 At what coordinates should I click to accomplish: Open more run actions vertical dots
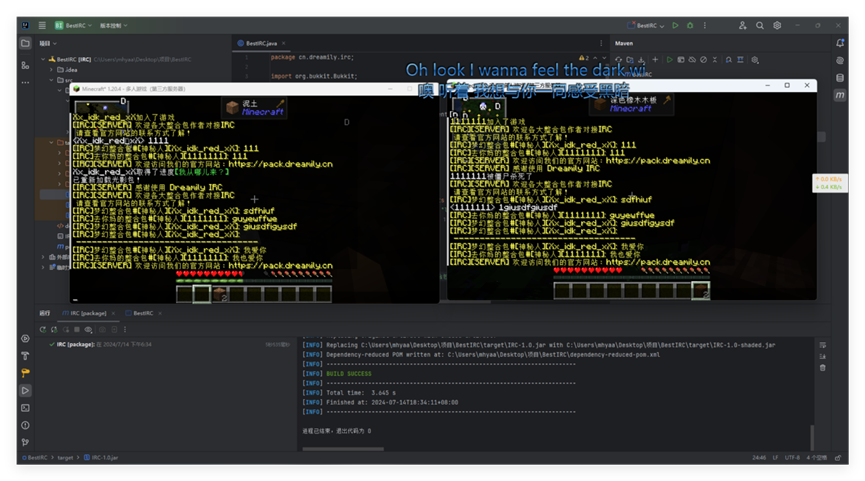704,25
